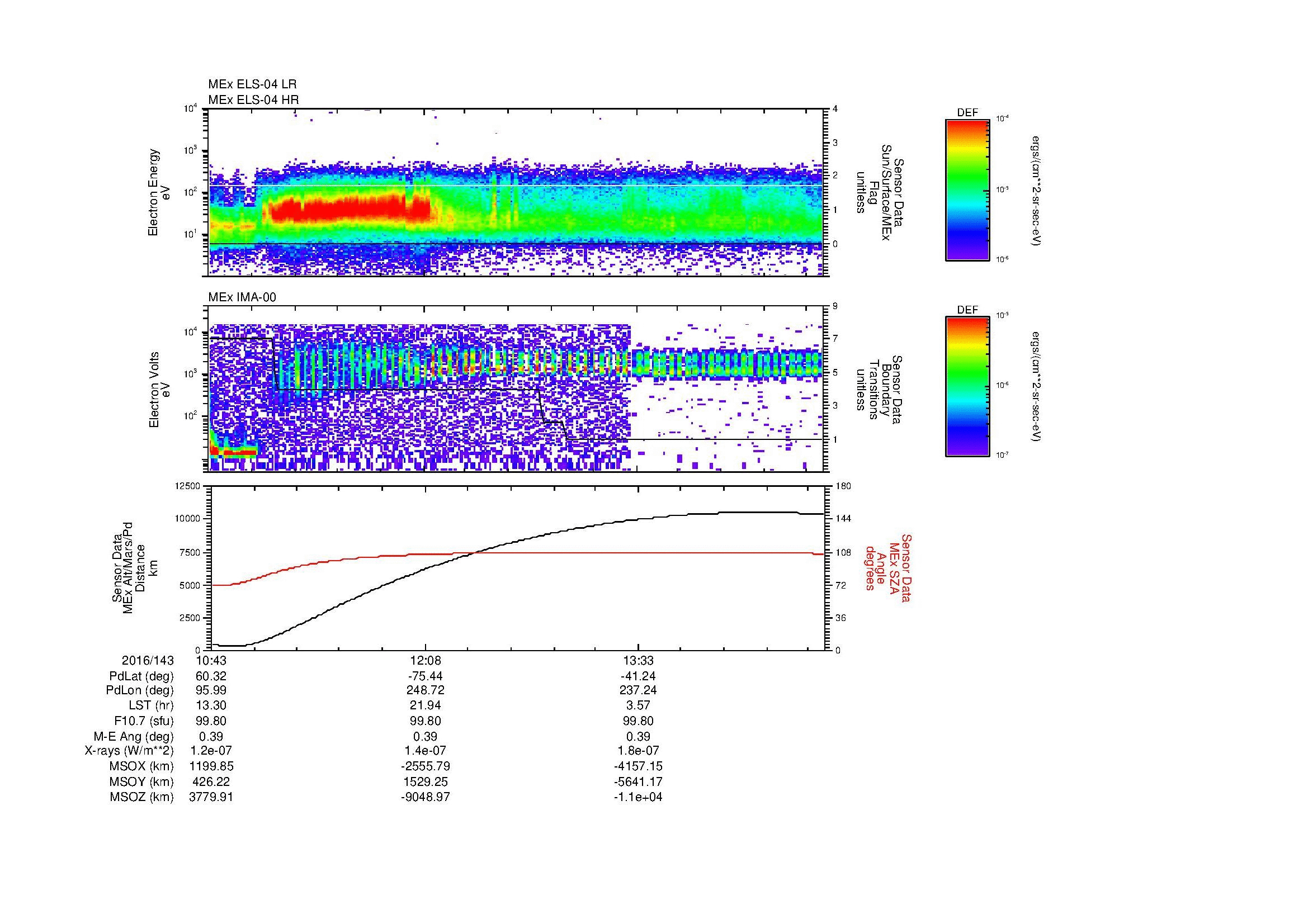Click the 'MEx ELS-04 HR' plot title
The width and height of the screenshot is (1308, 924).
click(x=253, y=99)
